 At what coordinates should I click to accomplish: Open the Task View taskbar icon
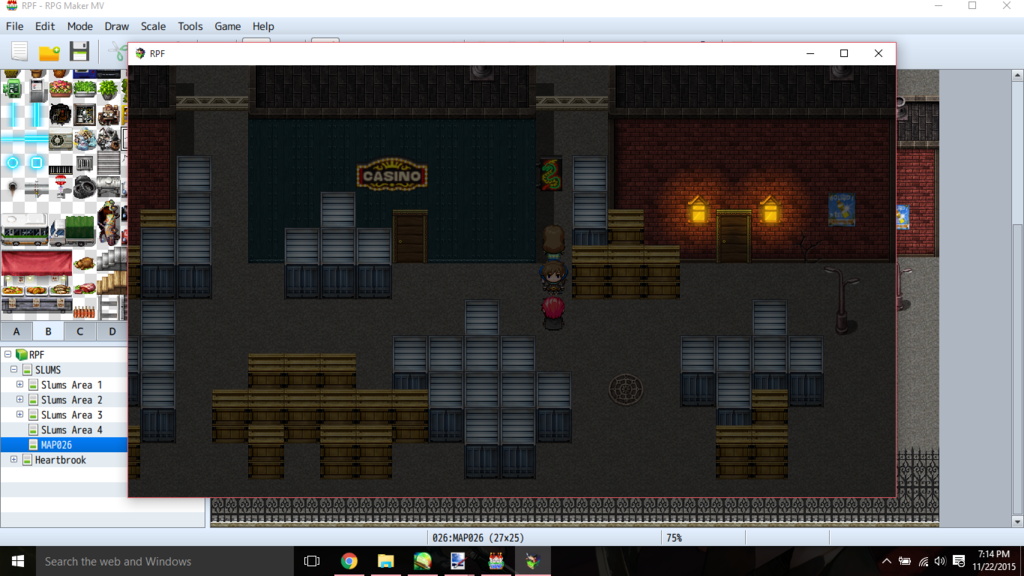311,561
